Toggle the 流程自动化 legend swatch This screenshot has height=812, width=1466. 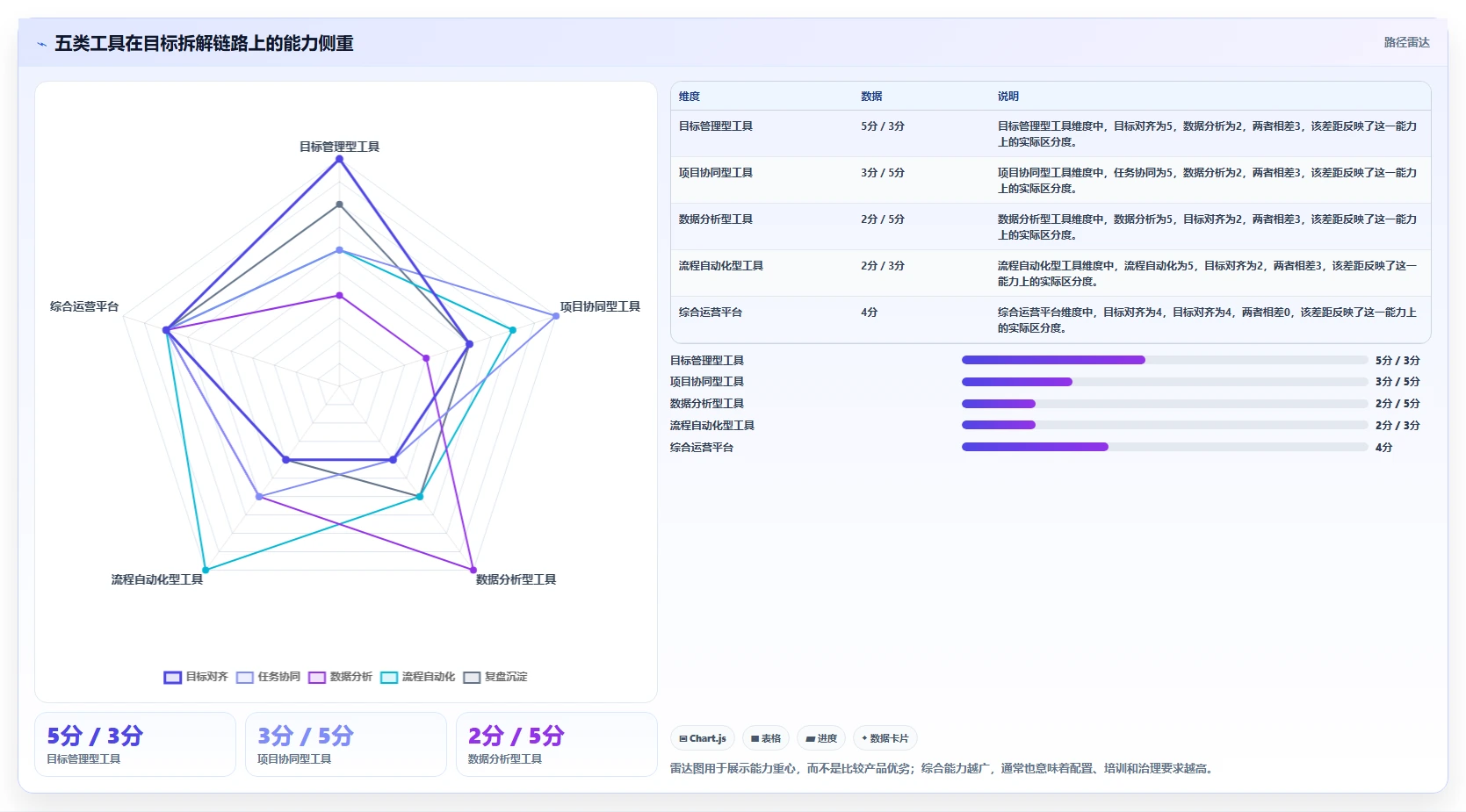tap(389, 677)
